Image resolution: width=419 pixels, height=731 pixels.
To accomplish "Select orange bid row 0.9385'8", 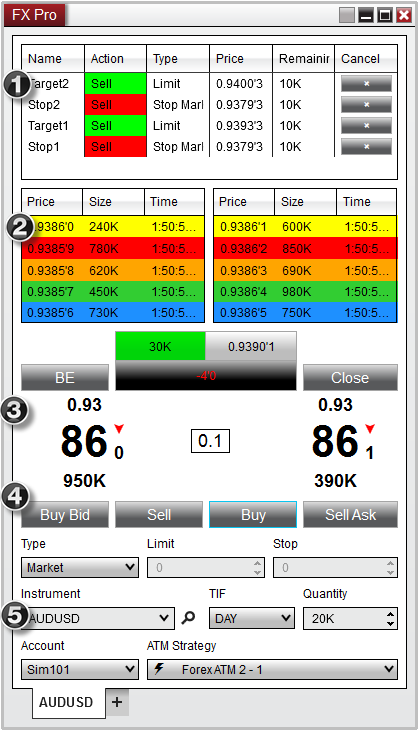I will coord(113,270).
